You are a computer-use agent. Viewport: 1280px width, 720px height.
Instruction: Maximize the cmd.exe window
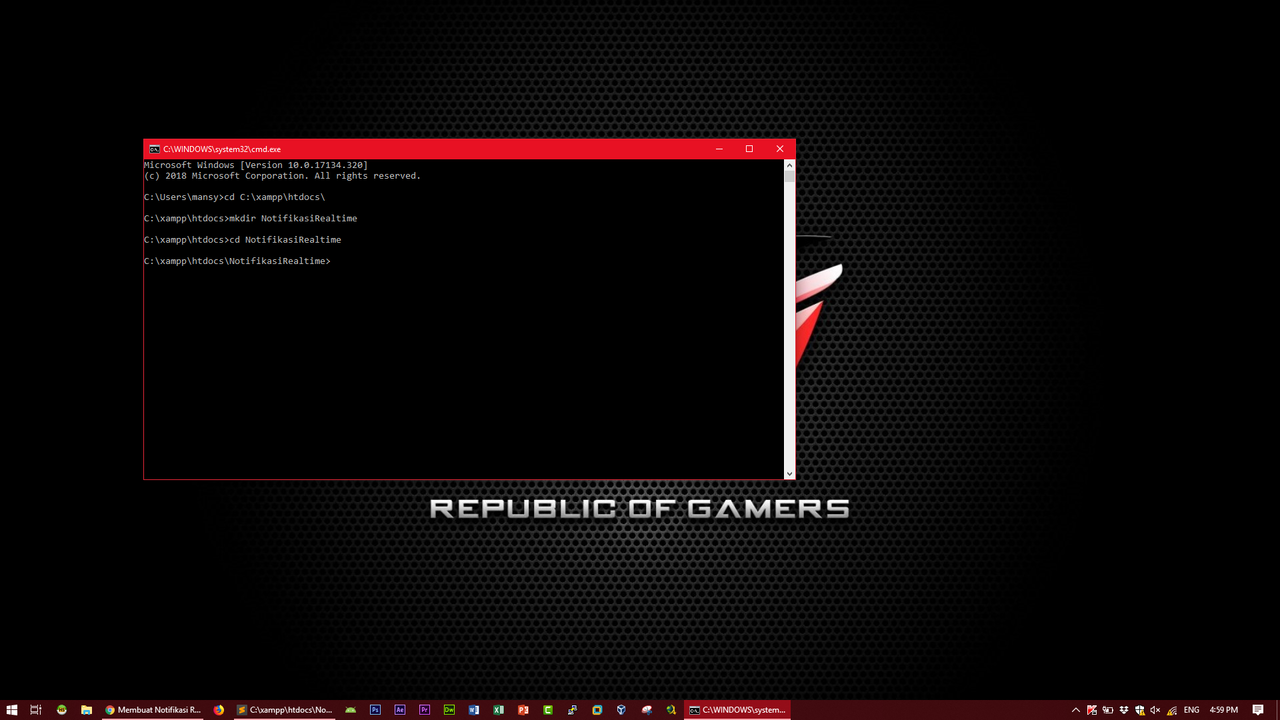tap(749, 149)
